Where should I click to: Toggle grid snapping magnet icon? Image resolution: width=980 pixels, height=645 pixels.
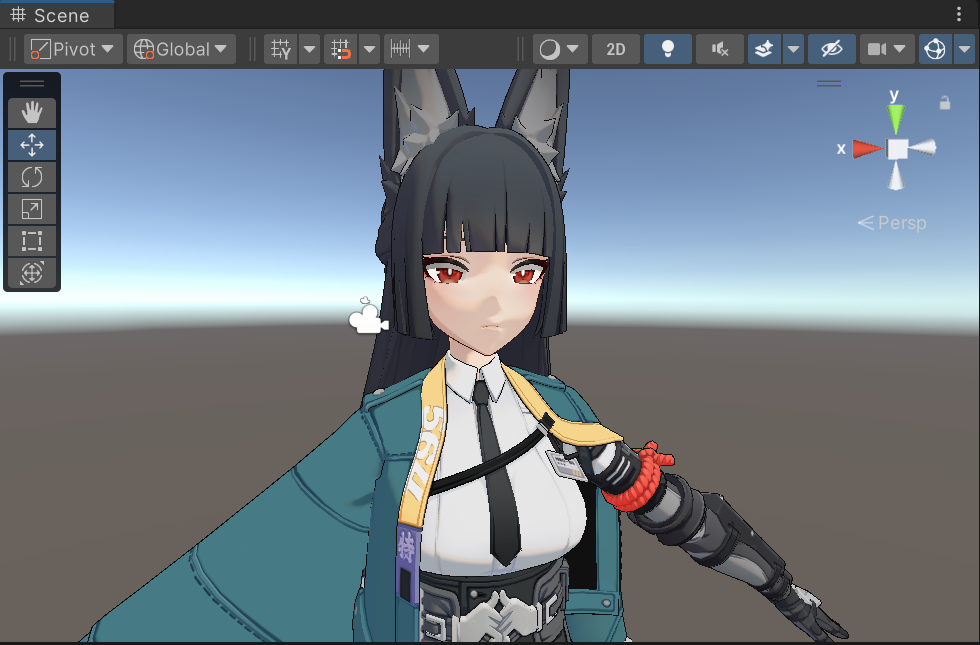[341, 49]
